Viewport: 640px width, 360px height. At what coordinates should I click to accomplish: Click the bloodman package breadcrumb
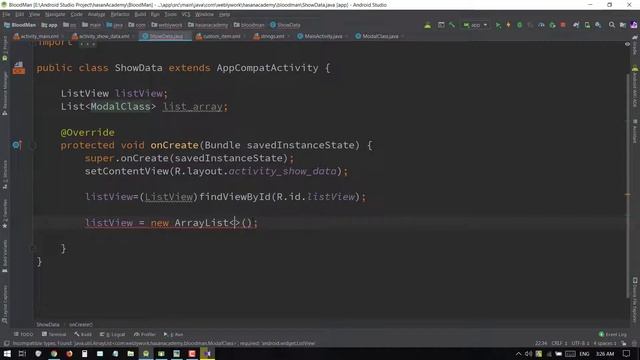point(249,25)
